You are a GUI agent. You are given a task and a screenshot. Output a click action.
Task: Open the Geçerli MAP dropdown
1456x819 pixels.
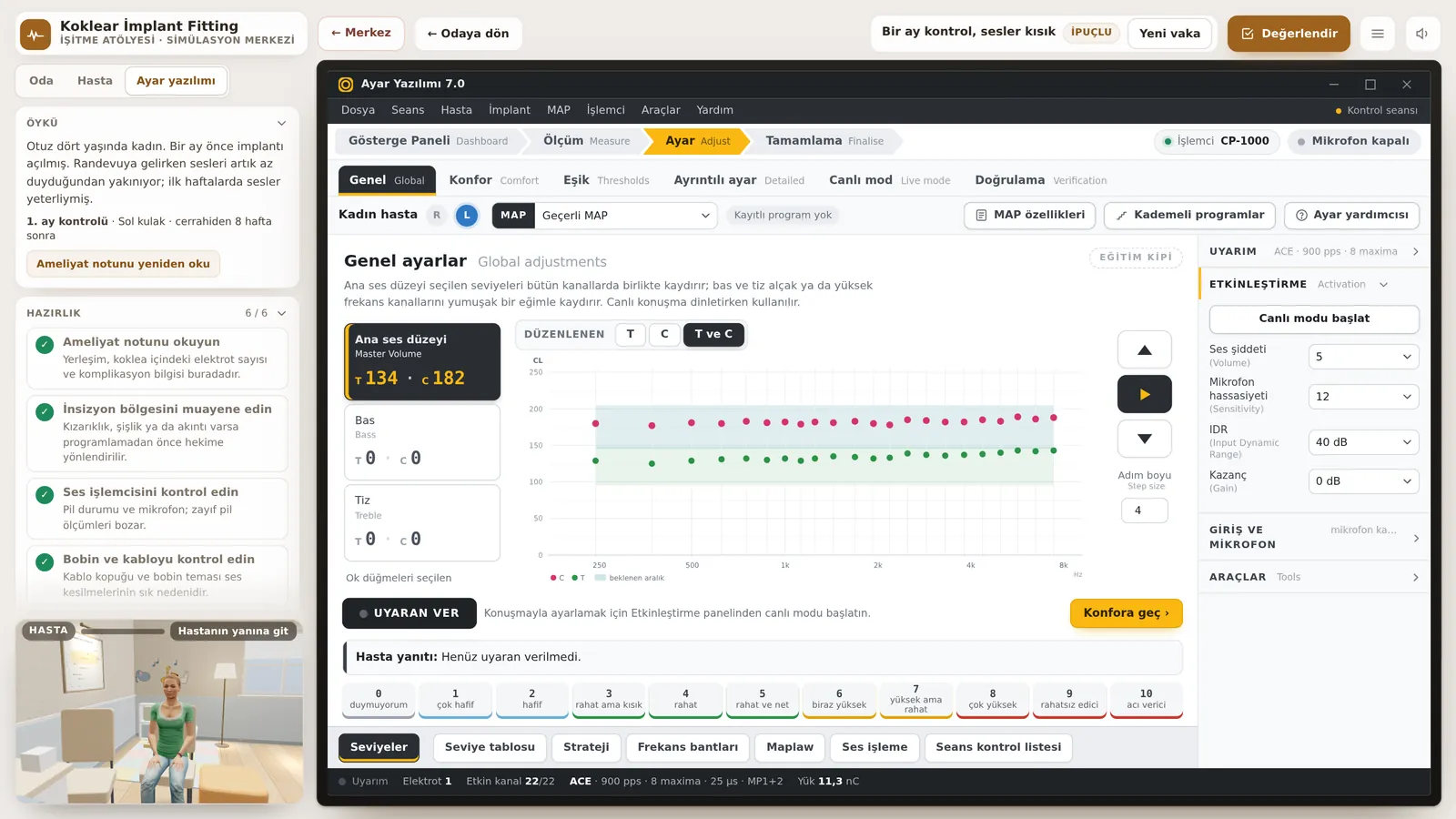[x=626, y=216]
